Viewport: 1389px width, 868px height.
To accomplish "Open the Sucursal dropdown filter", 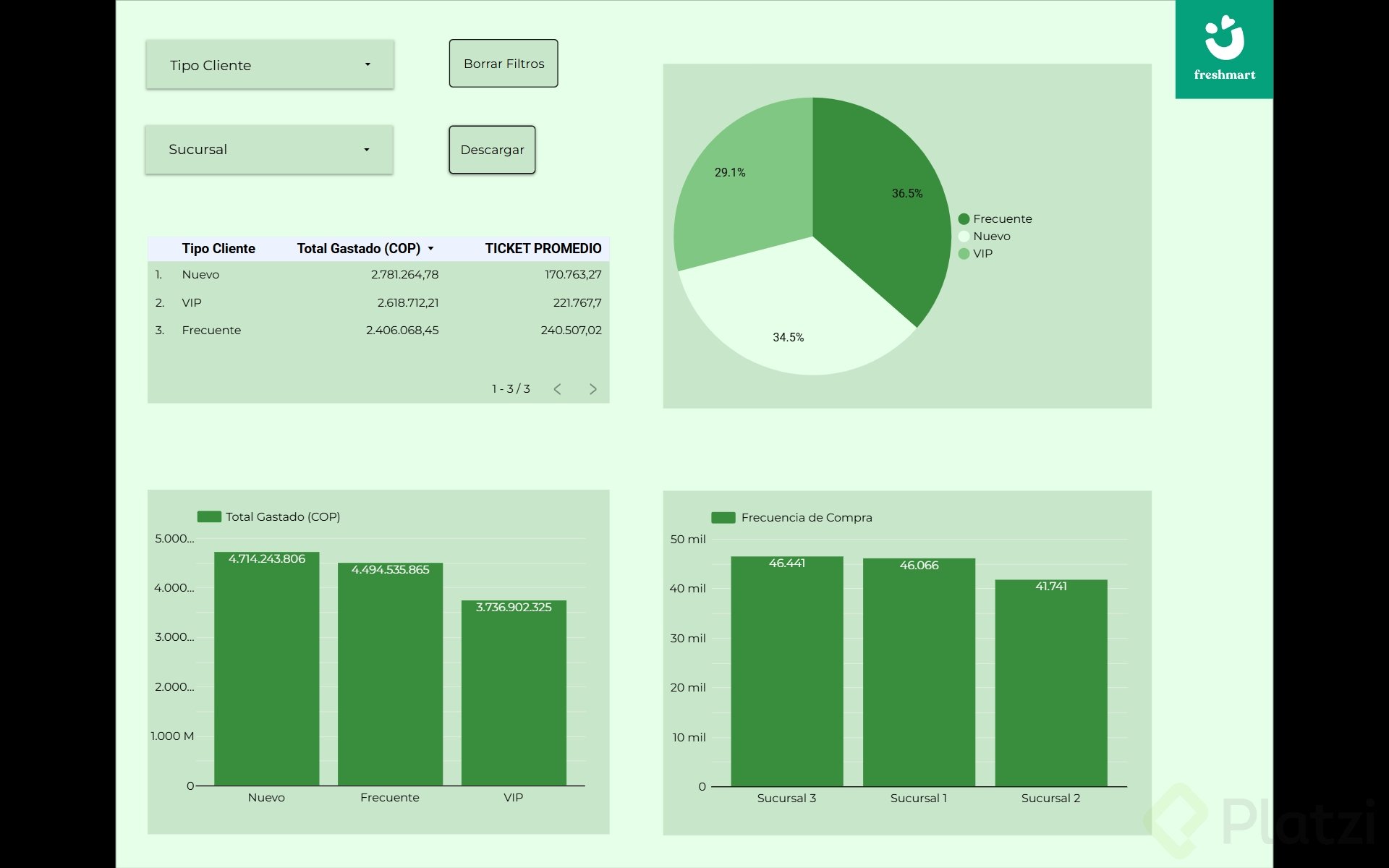I will 269,150.
